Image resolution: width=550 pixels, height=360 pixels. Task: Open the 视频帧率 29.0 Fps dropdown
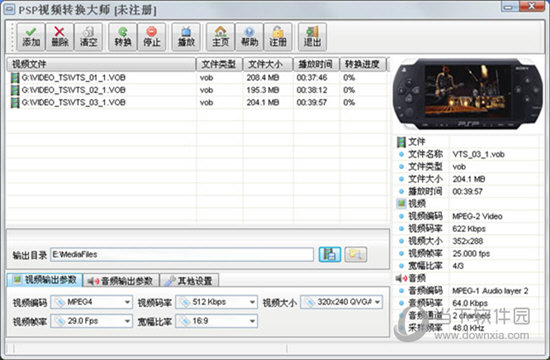pos(91,321)
